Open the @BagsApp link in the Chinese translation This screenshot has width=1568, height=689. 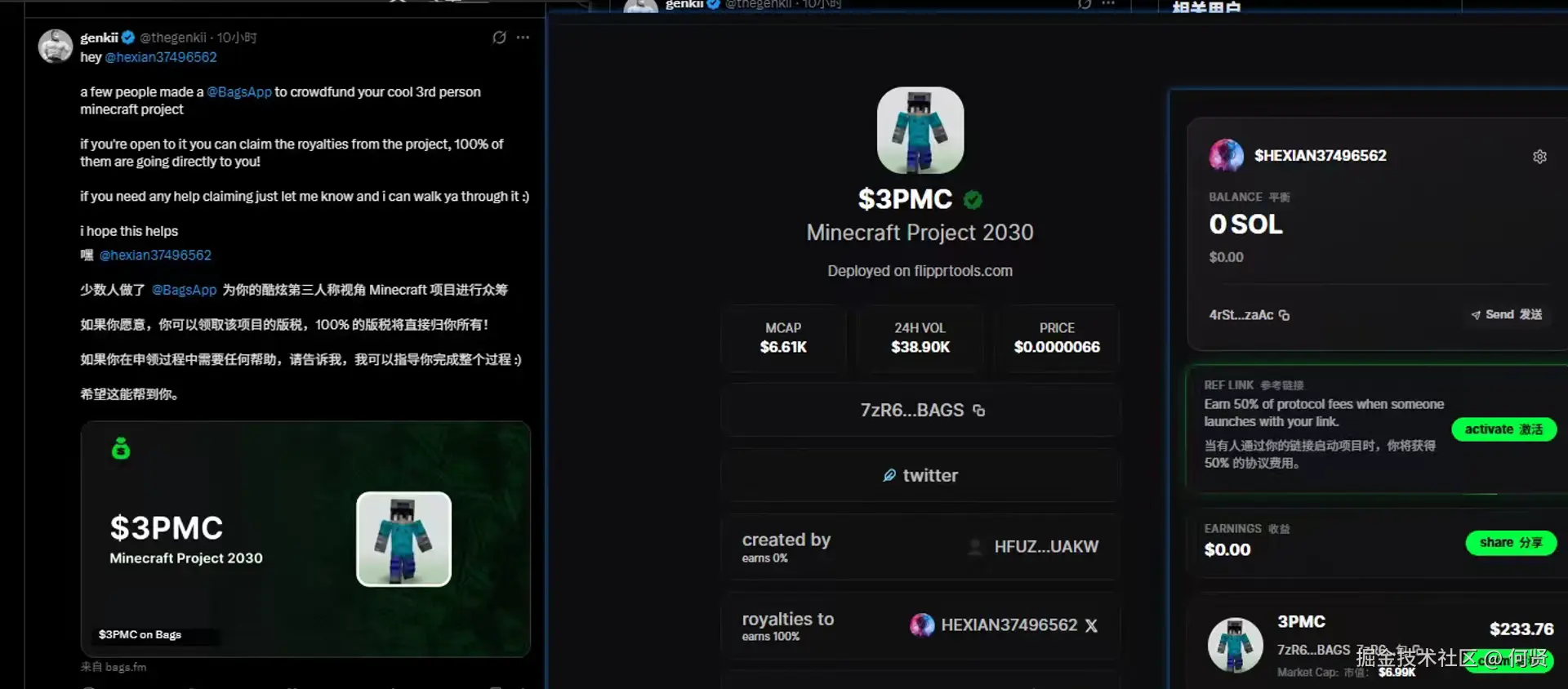click(x=184, y=290)
